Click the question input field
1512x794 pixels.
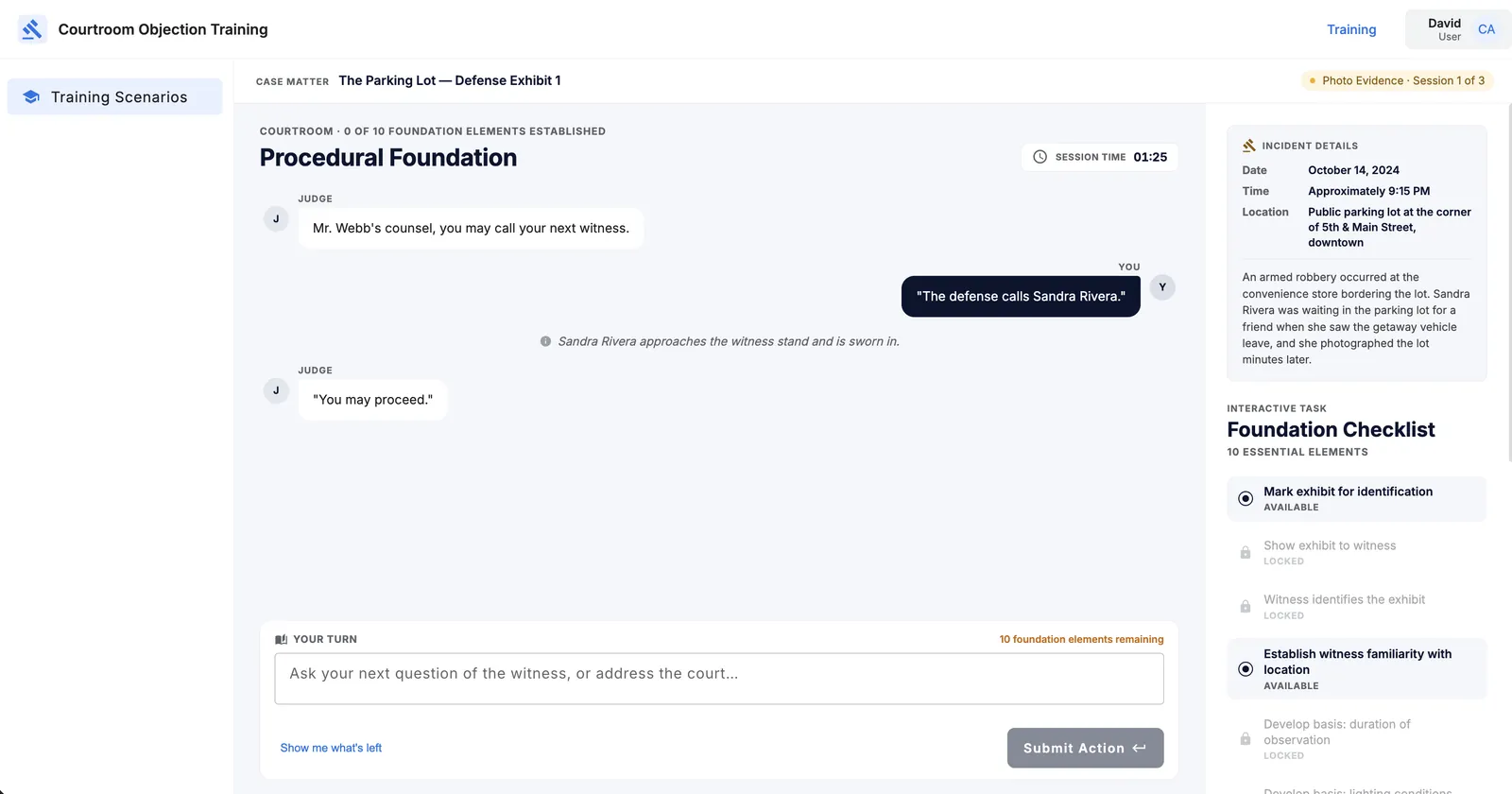(x=719, y=679)
